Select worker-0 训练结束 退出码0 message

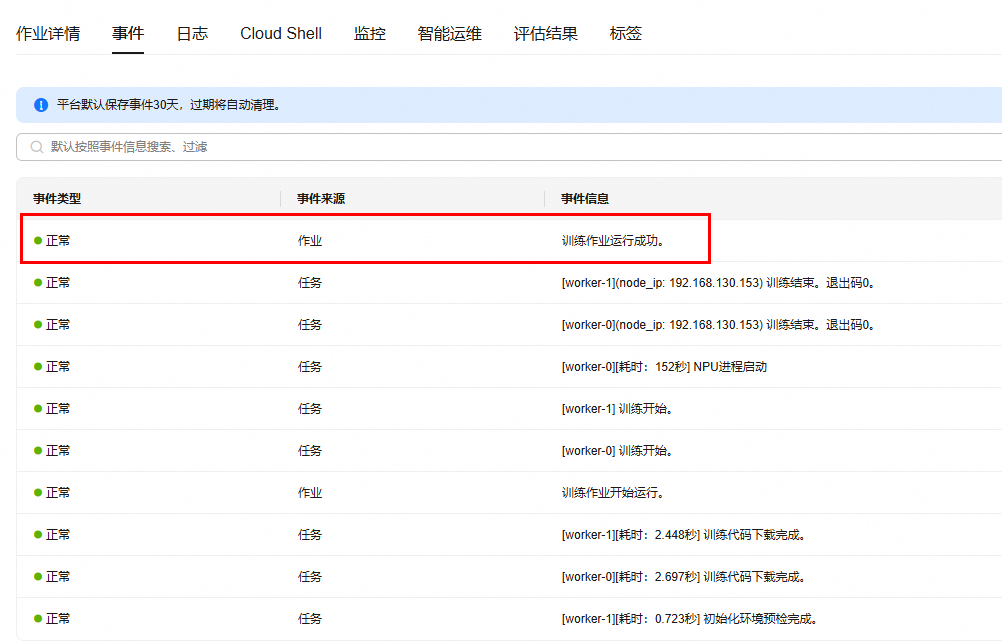point(718,325)
